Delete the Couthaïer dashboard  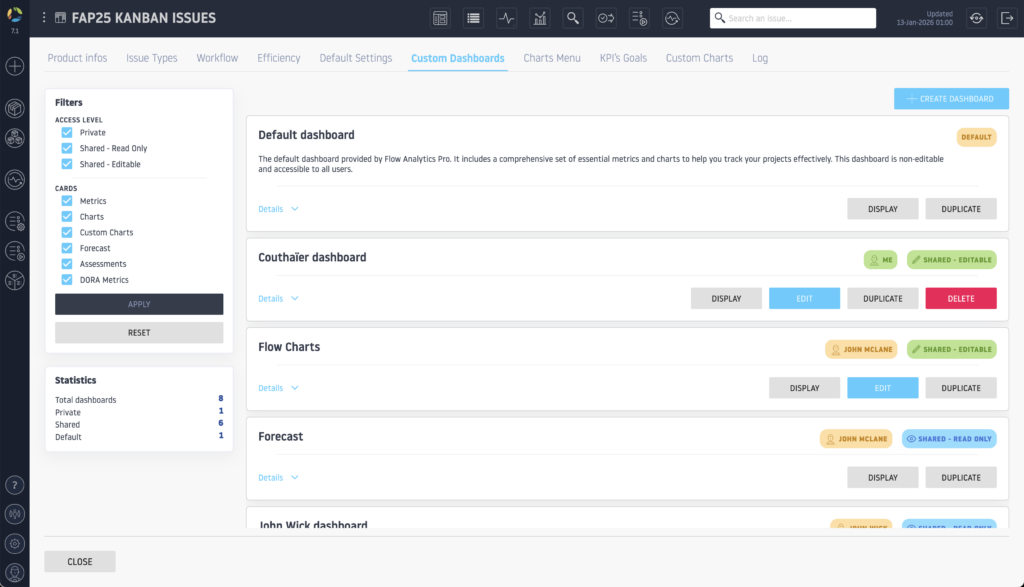(960, 298)
